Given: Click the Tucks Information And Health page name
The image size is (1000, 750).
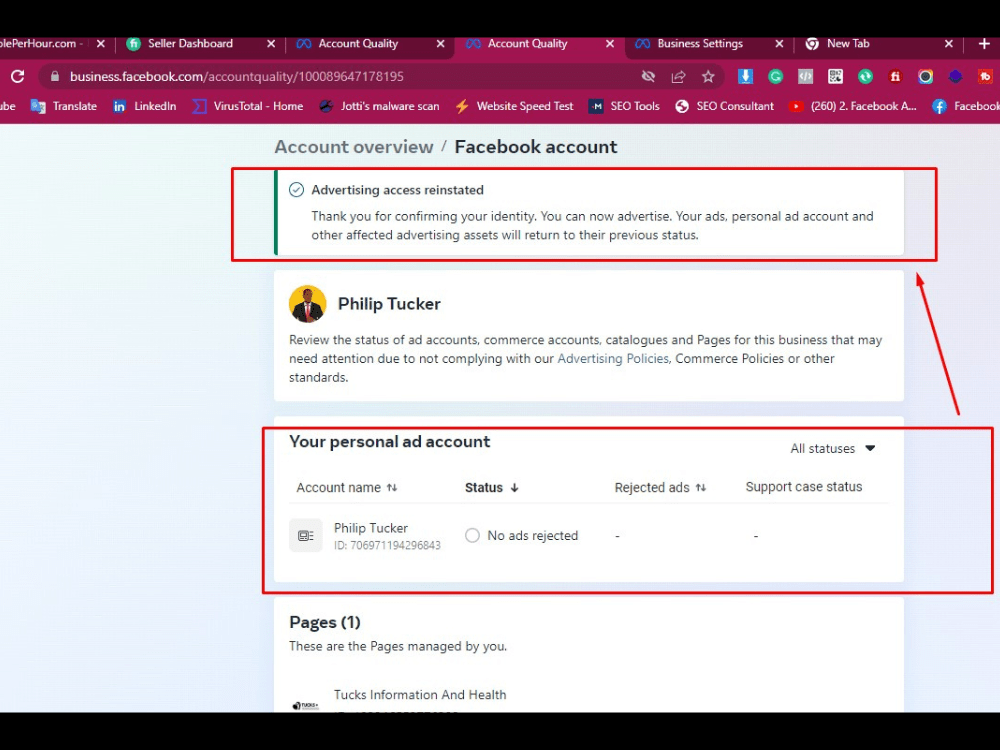Looking at the screenshot, I should [420, 695].
